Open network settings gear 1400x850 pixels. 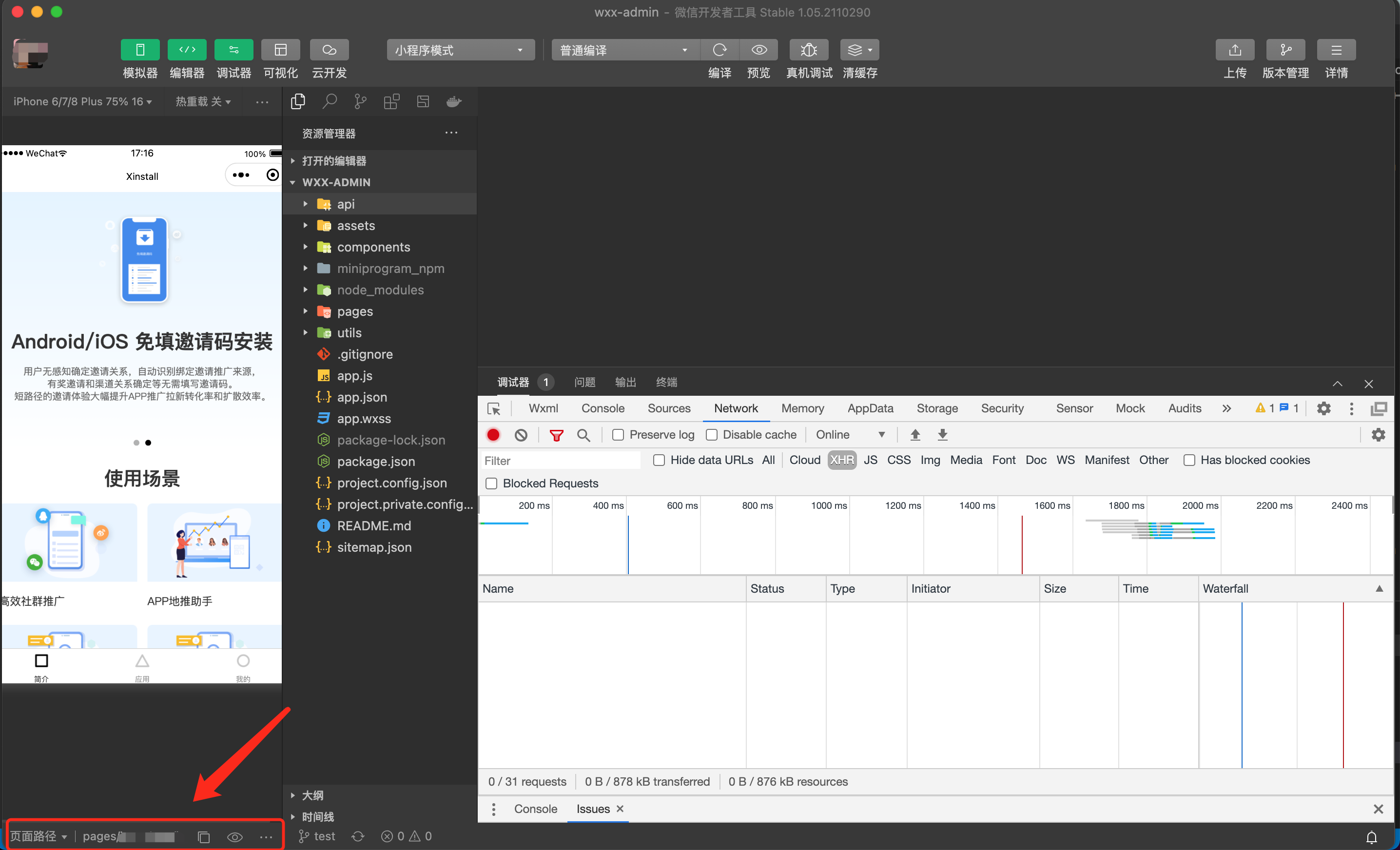click(x=1378, y=435)
